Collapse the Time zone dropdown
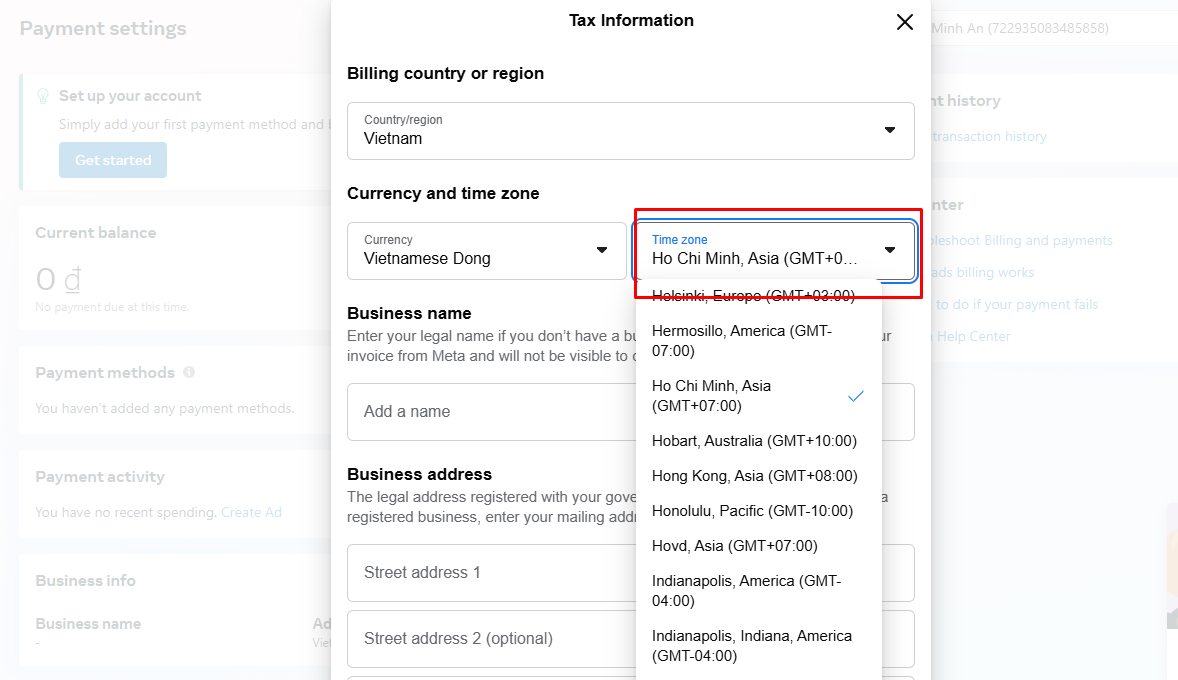Screen dimensions: 1178x680 pos(775,251)
